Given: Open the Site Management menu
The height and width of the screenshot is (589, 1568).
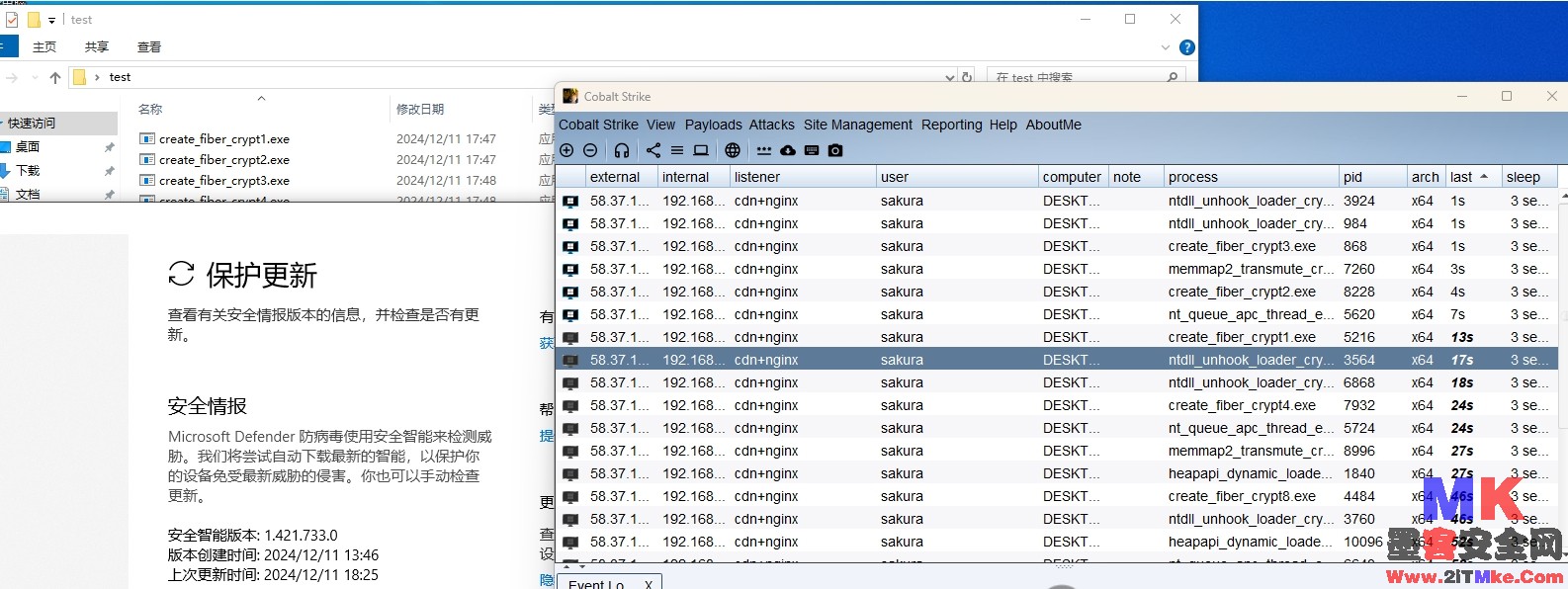Looking at the screenshot, I should [858, 125].
